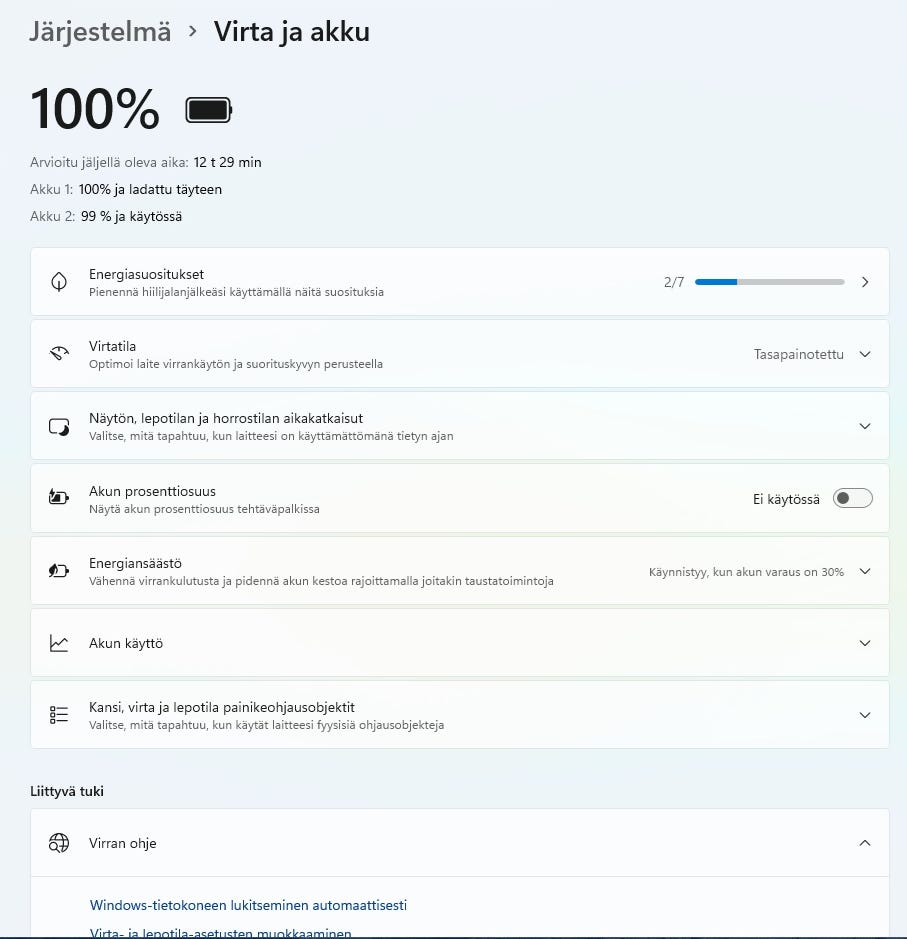Click the screen and sleep timeout icon

[59, 427]
